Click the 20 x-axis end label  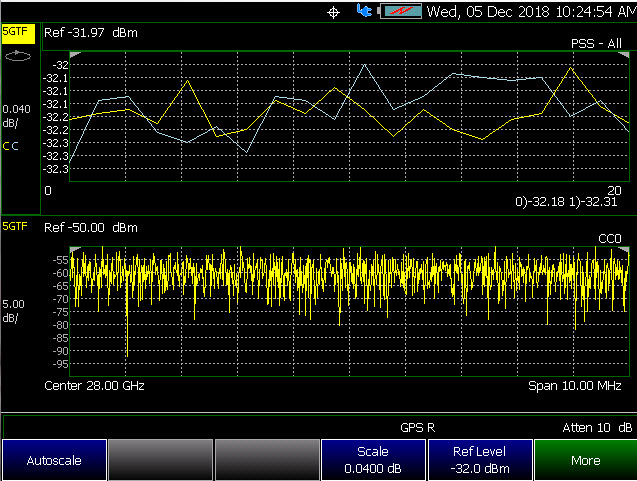[614, 191]
